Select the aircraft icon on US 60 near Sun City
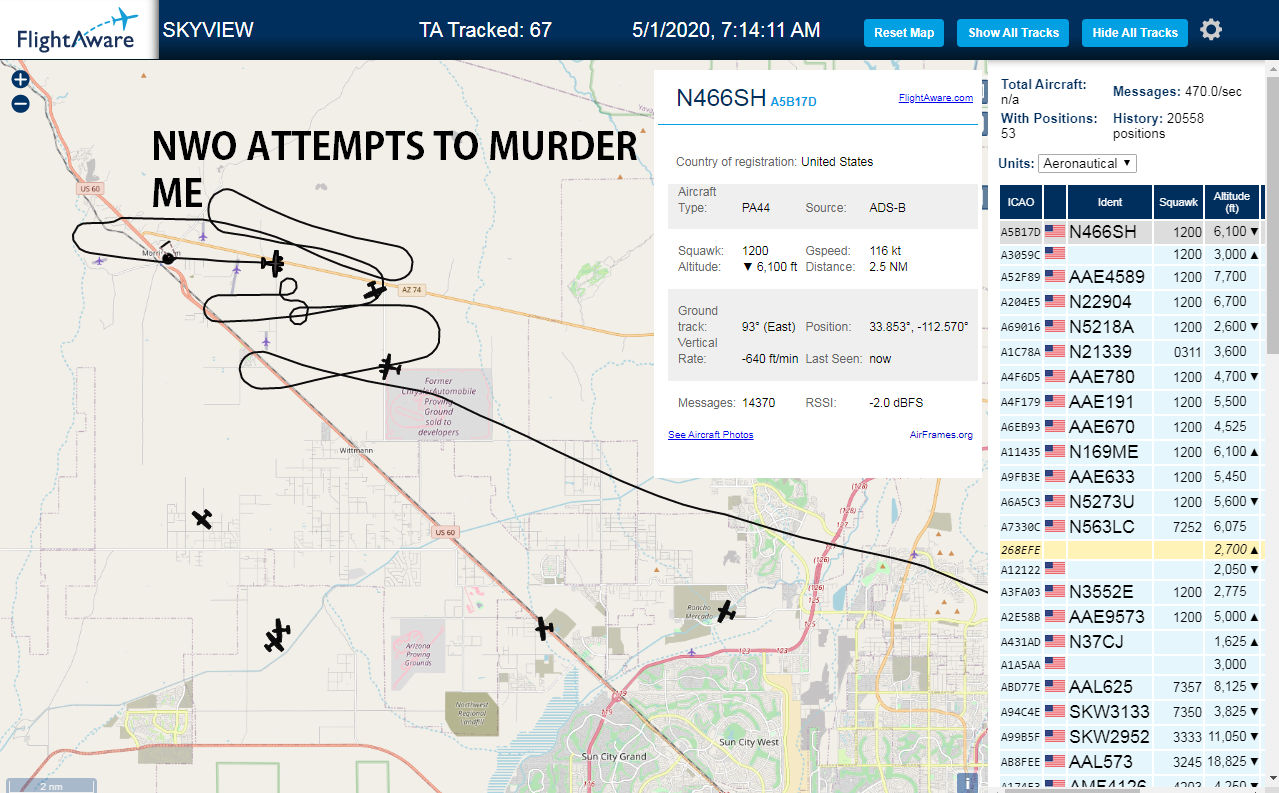Screen dimensions: 1279x793 point(543,628)
